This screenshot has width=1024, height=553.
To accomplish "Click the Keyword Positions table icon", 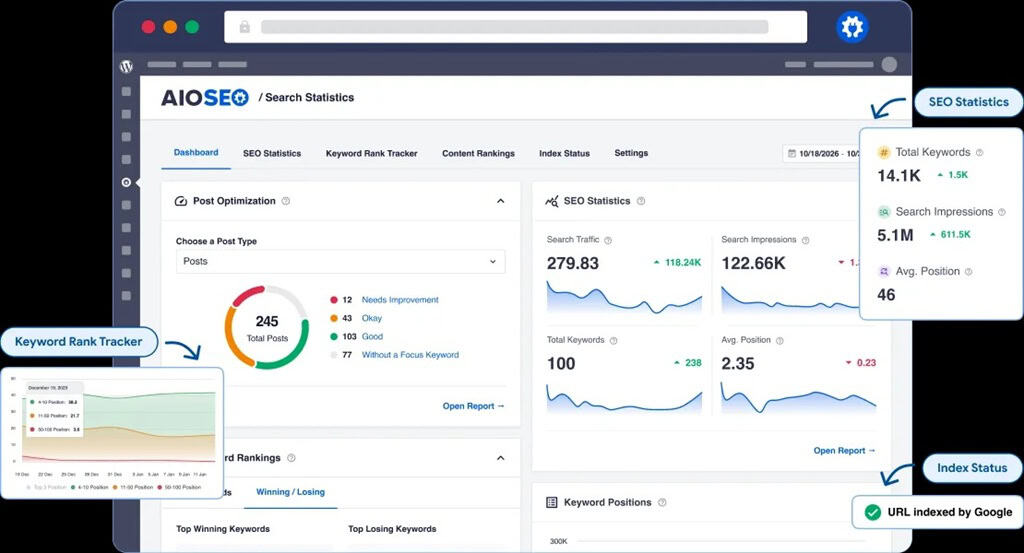I will pyautogui.click(x=551, y=502).
